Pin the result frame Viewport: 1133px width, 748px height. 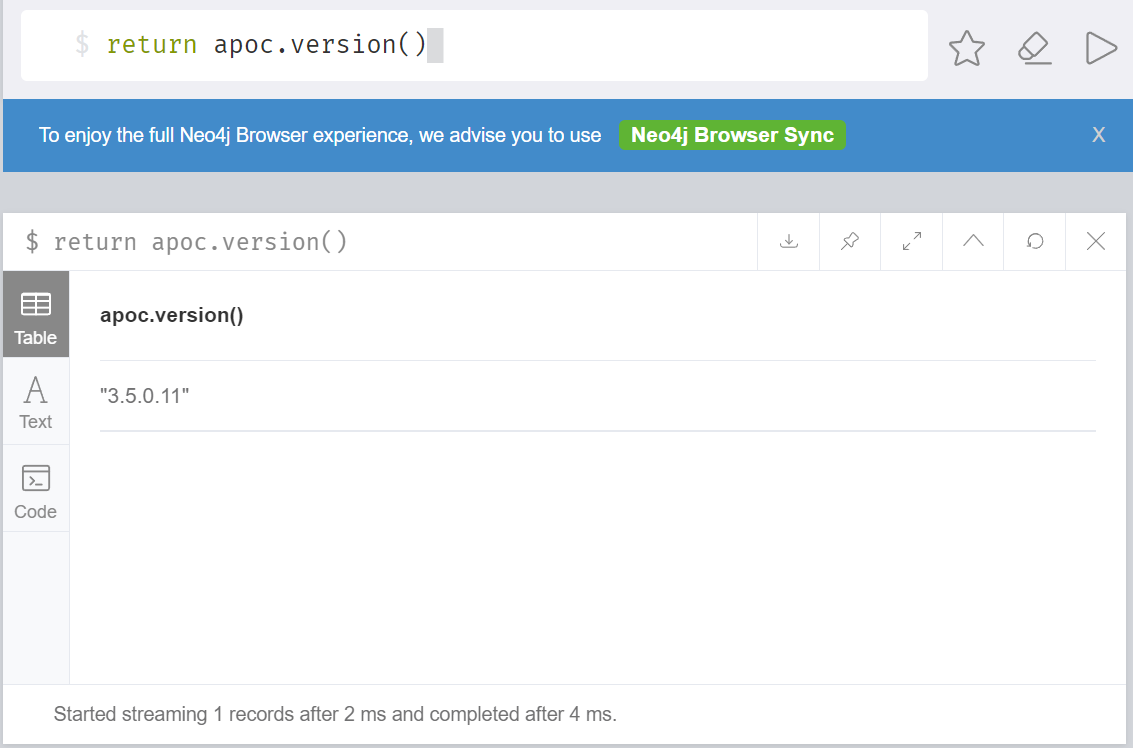(849, 241)
